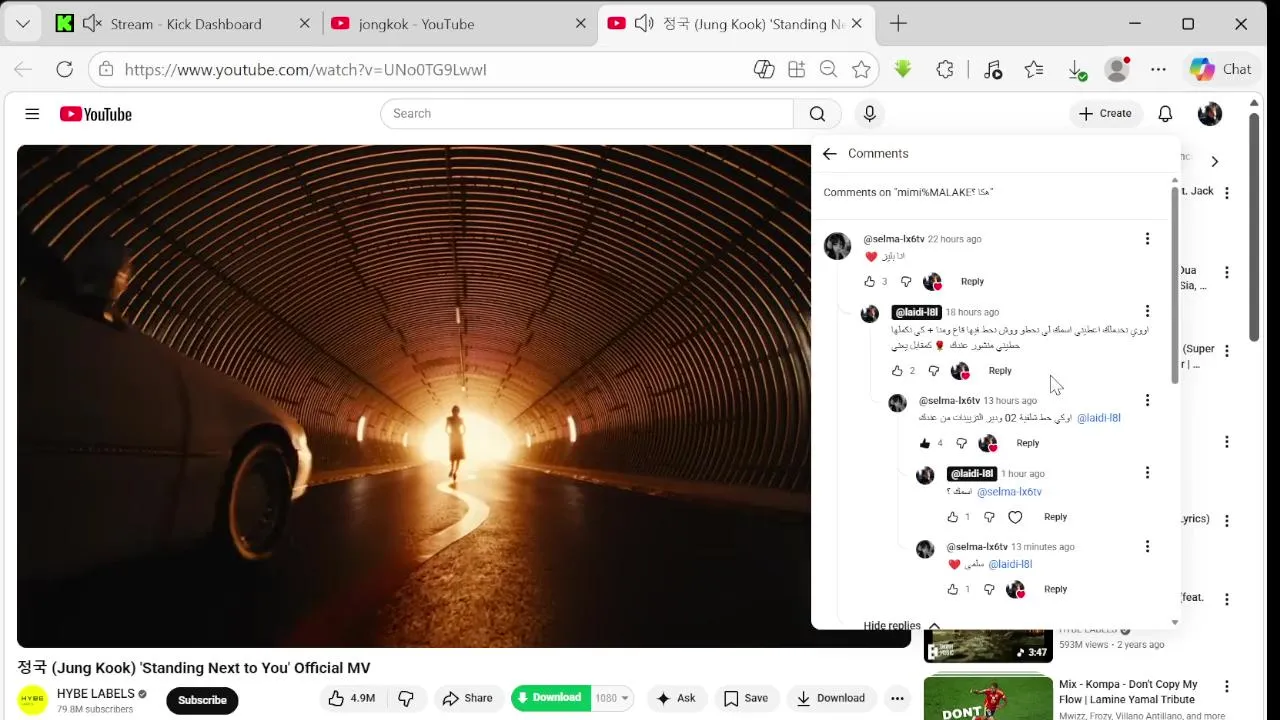Subscribe to HYBE LABELS
This screenshot has width=1280, height=720.
[x=202, y=700]
